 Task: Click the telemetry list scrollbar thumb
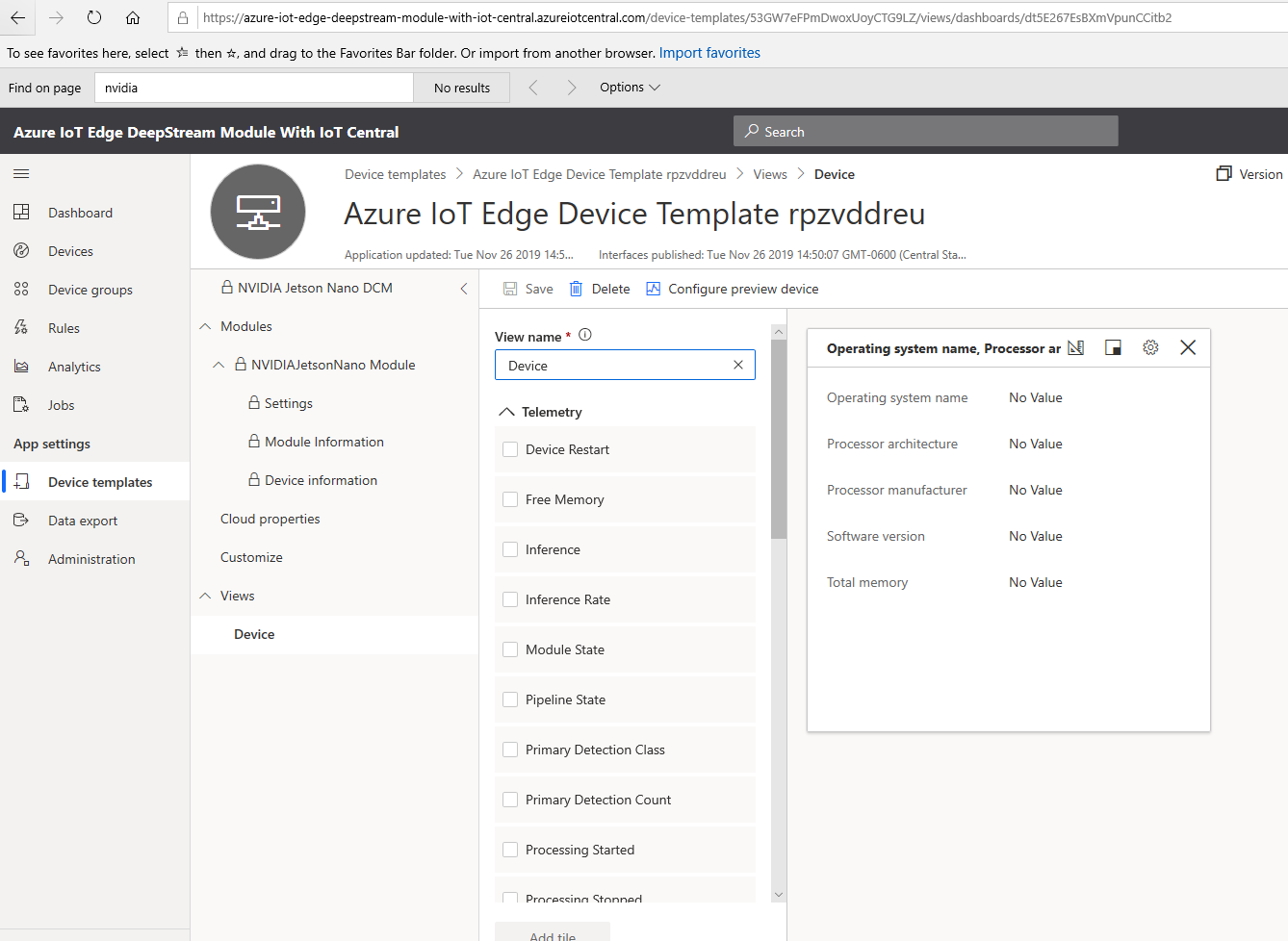click(779, 439)
